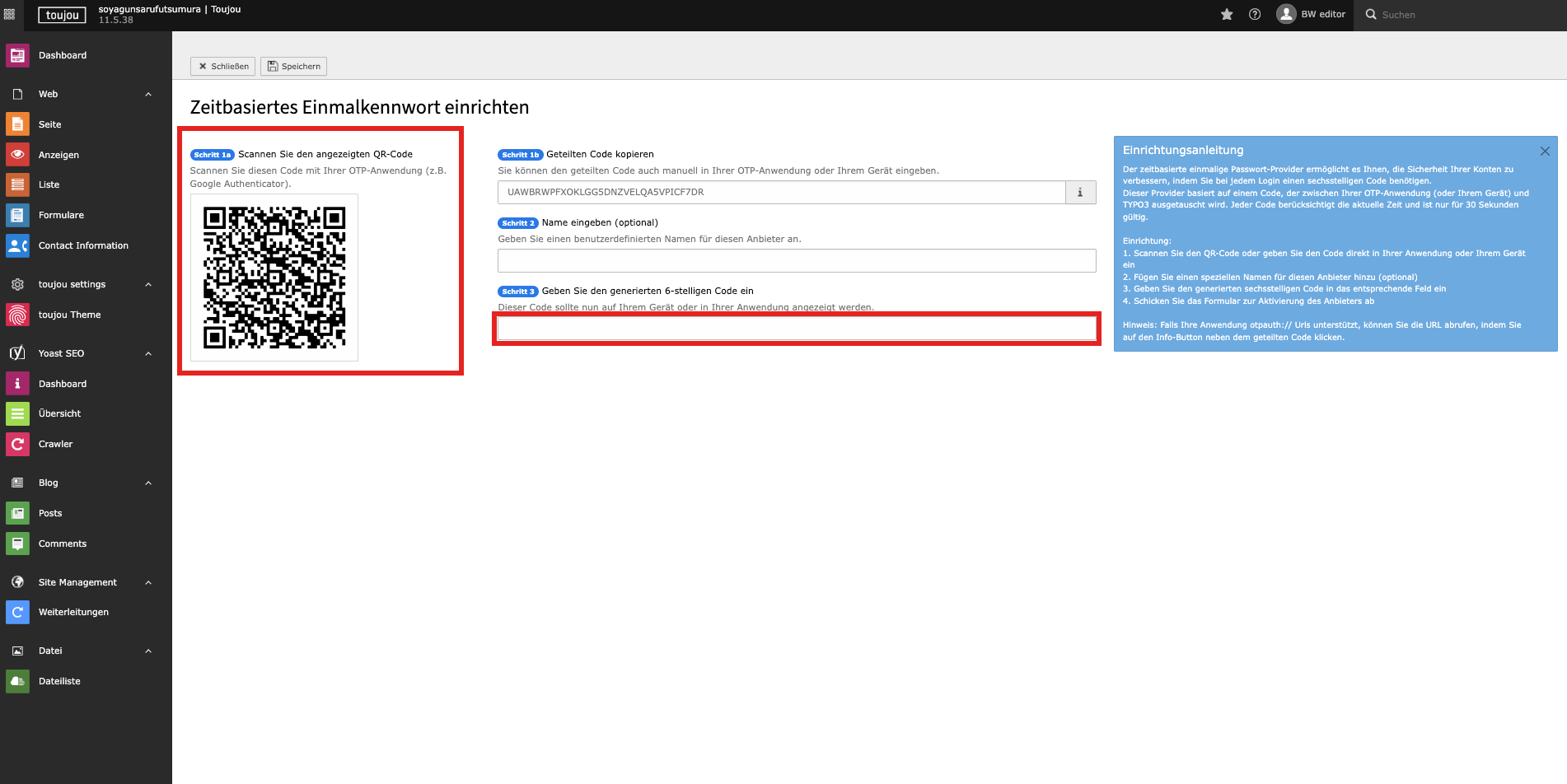
Task: Open the Crawler module
Action: [55, 444]
